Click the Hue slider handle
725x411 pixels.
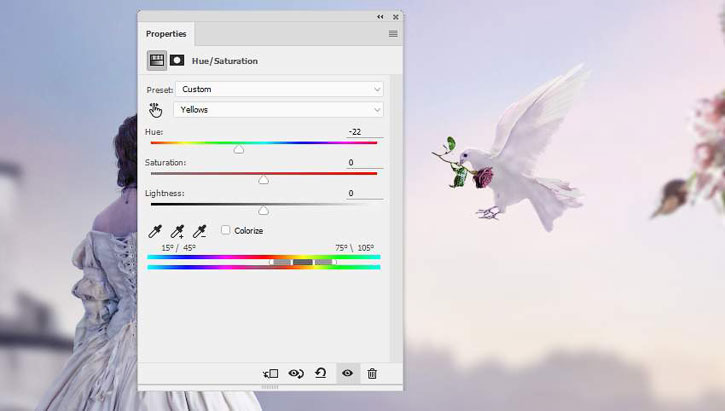239,149
